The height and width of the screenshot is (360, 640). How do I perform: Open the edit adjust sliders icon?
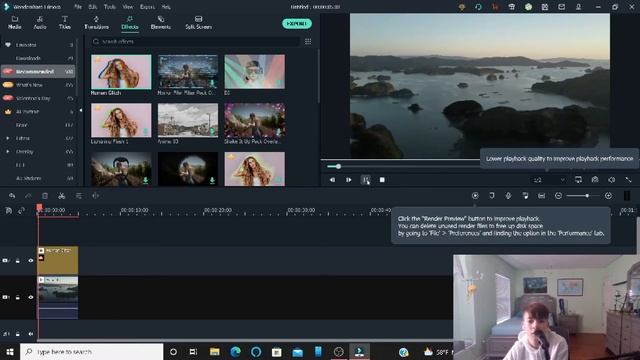78,196
